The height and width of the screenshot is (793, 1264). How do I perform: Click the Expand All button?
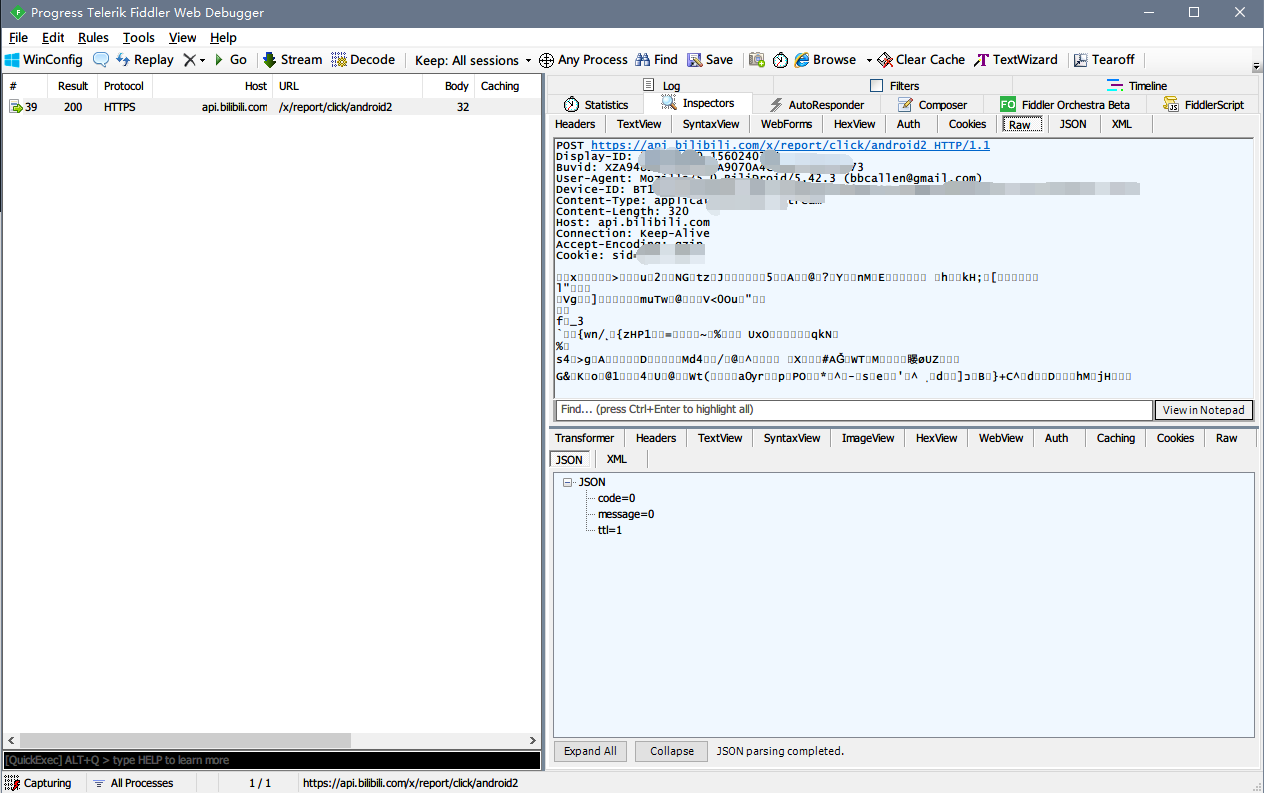click(590, 751)
